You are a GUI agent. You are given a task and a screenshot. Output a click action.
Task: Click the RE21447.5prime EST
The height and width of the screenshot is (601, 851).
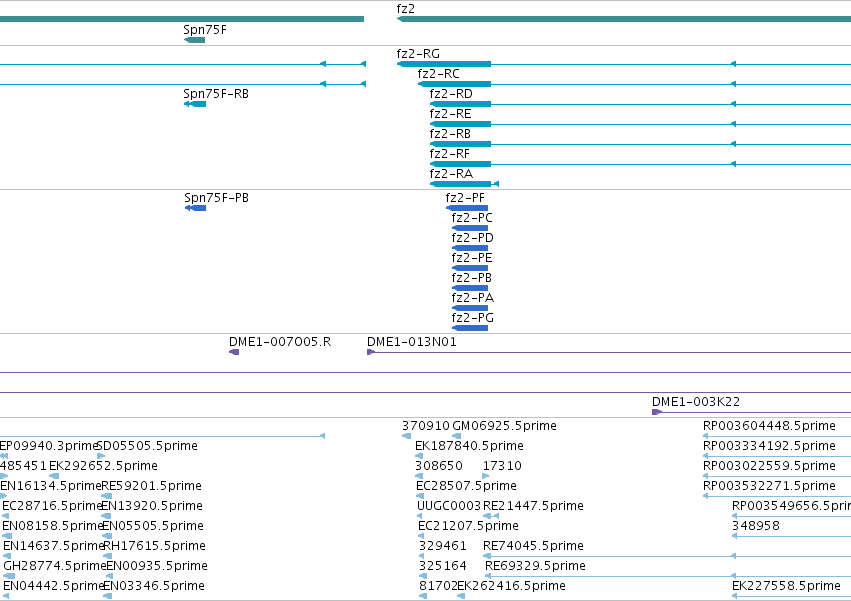[491, 516]
